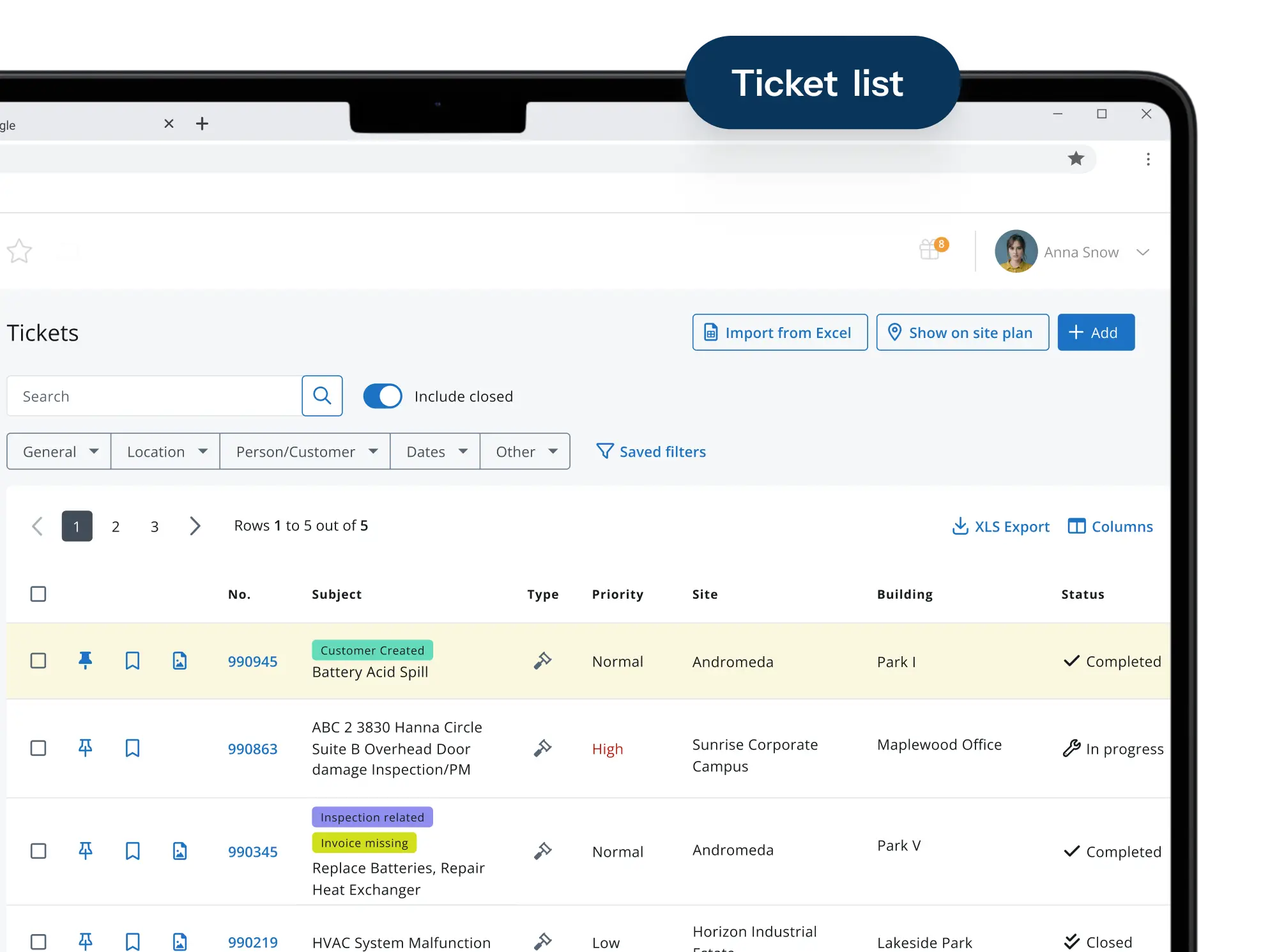Expand the Location filter dropdown
Image resolution: width=1270 pixels, height=952 pixels.
point(165,452)
